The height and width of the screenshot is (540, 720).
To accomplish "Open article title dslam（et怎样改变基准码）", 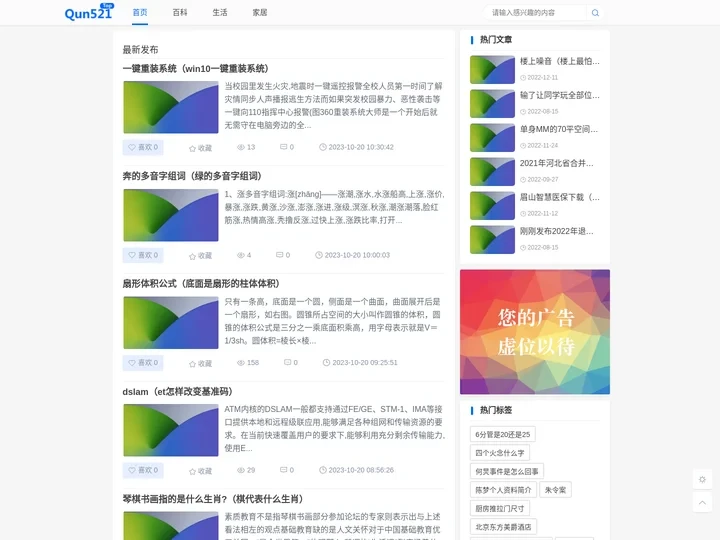I will point(177,392).
